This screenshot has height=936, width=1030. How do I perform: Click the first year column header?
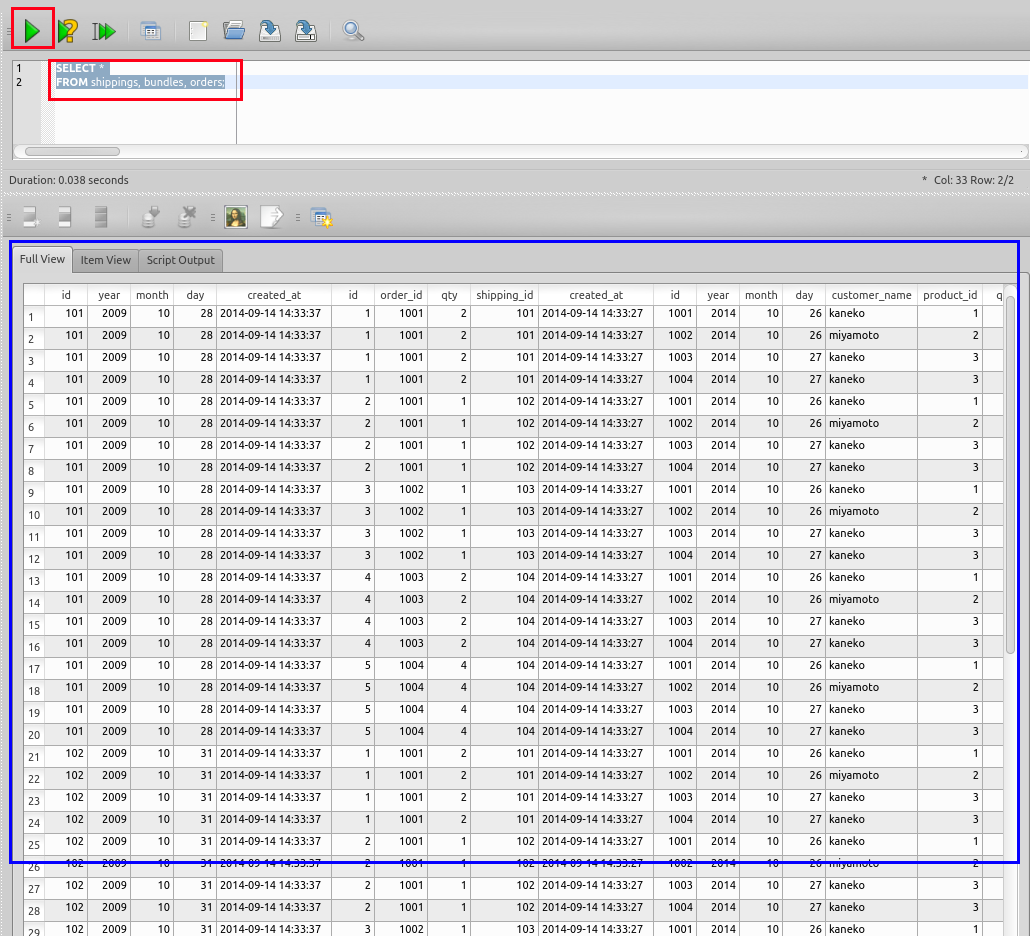(x=109, y=295)
